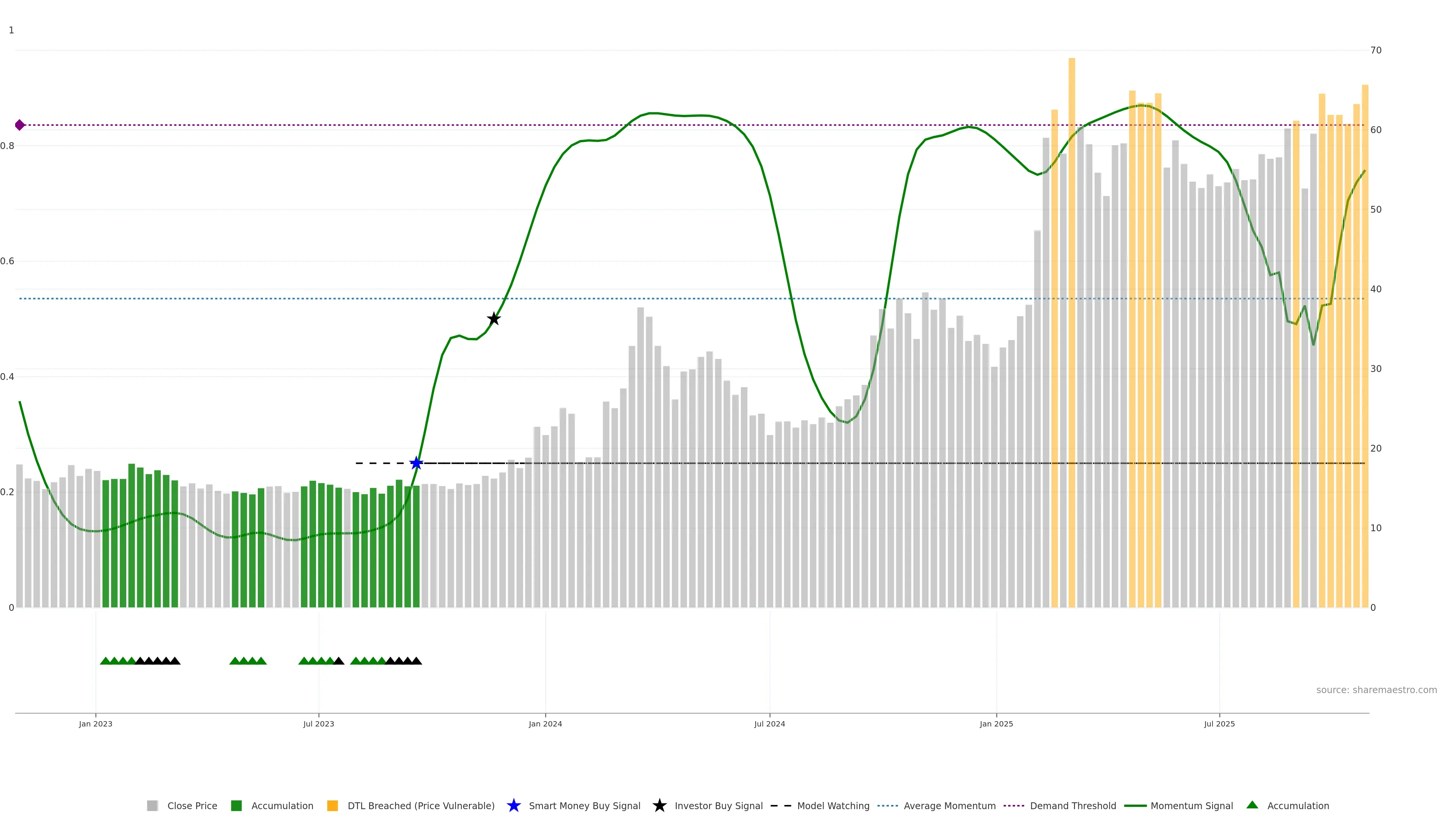The width and height of the screenshot is (1456, 819).
Task: Click the Jan 2024 x-axis label
Action: [x=545, y=723]
